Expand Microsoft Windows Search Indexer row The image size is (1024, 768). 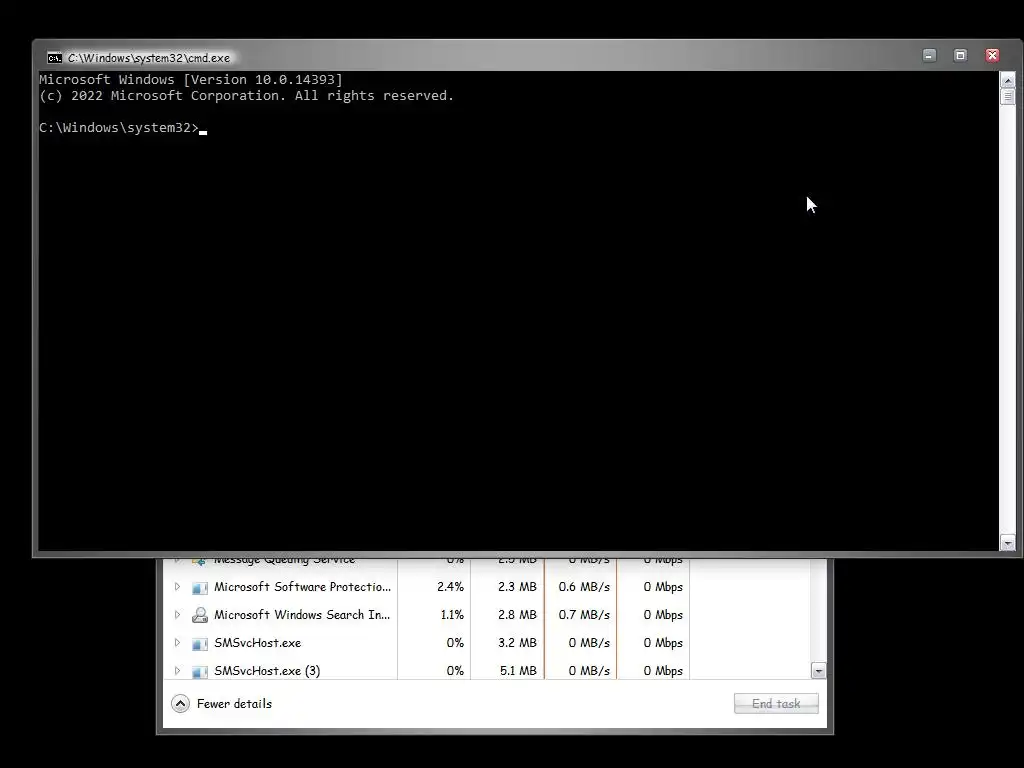click(x=177, y=615)
